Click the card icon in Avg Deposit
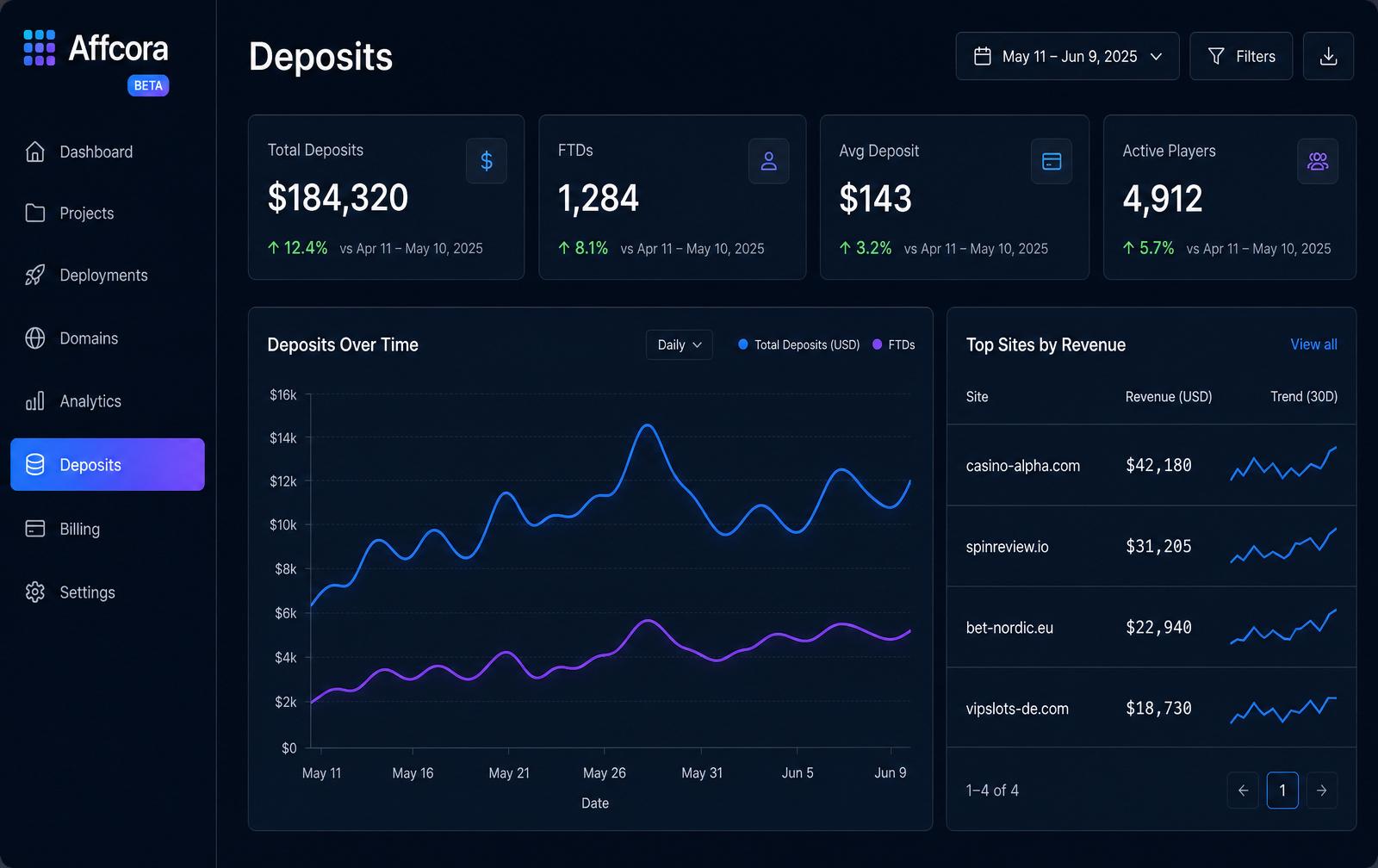 click(x=1052, y=161)
